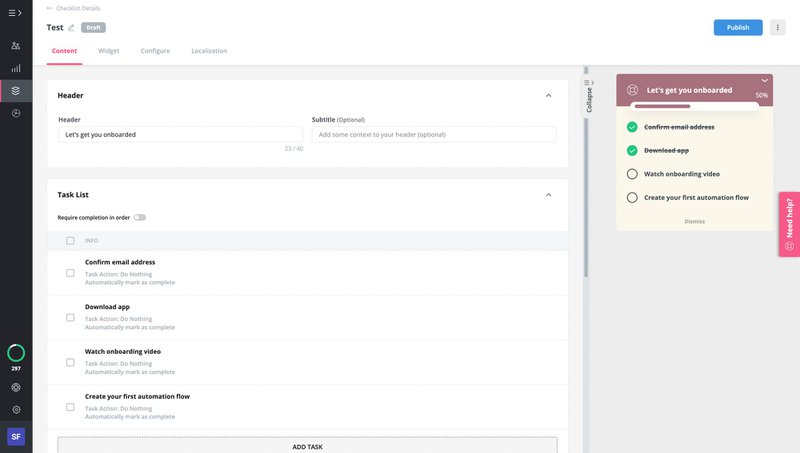The height and width of the screenshot is (453, 800).
Task: Open the settings gear sidebar icon
Action: click(x=16, y=410)
